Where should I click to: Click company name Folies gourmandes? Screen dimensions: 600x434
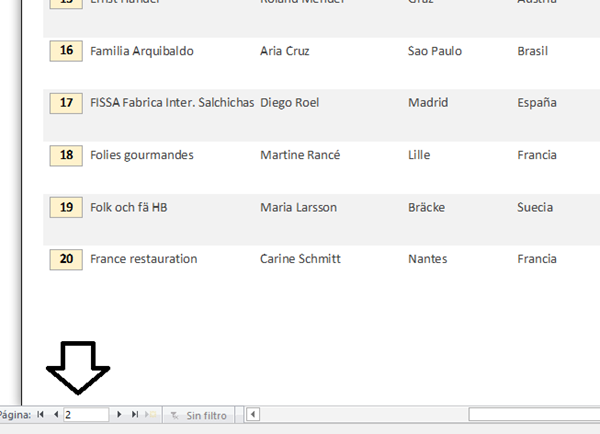click(x=142, y=155)
